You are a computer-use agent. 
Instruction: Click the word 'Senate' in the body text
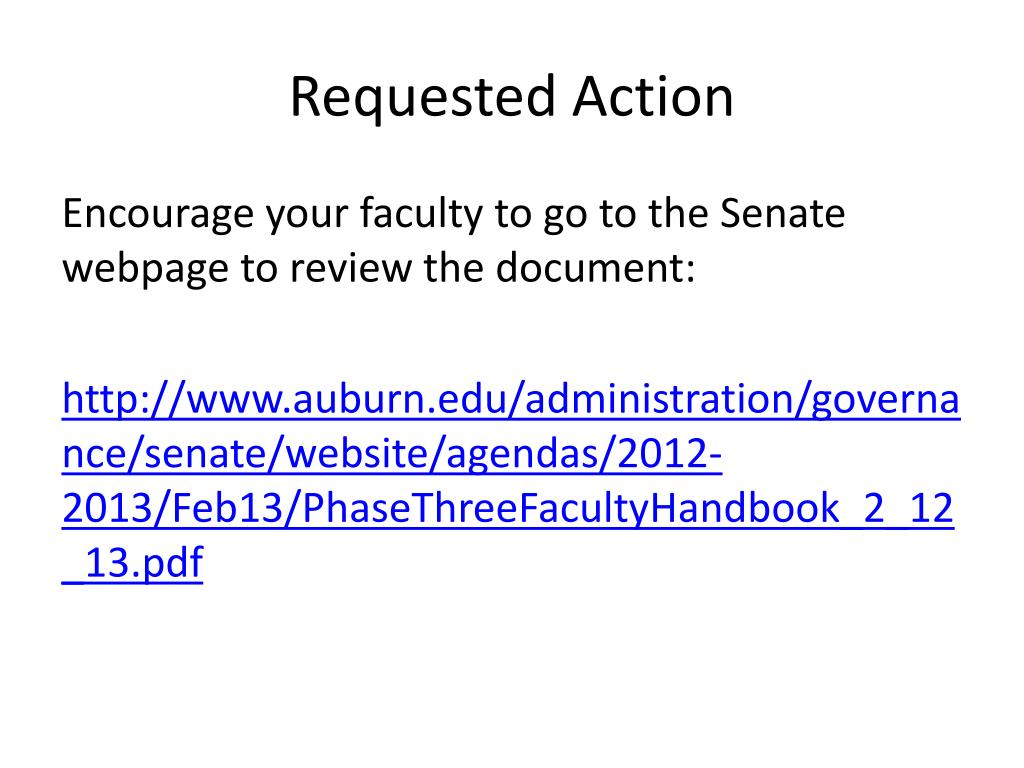point(782,213)
